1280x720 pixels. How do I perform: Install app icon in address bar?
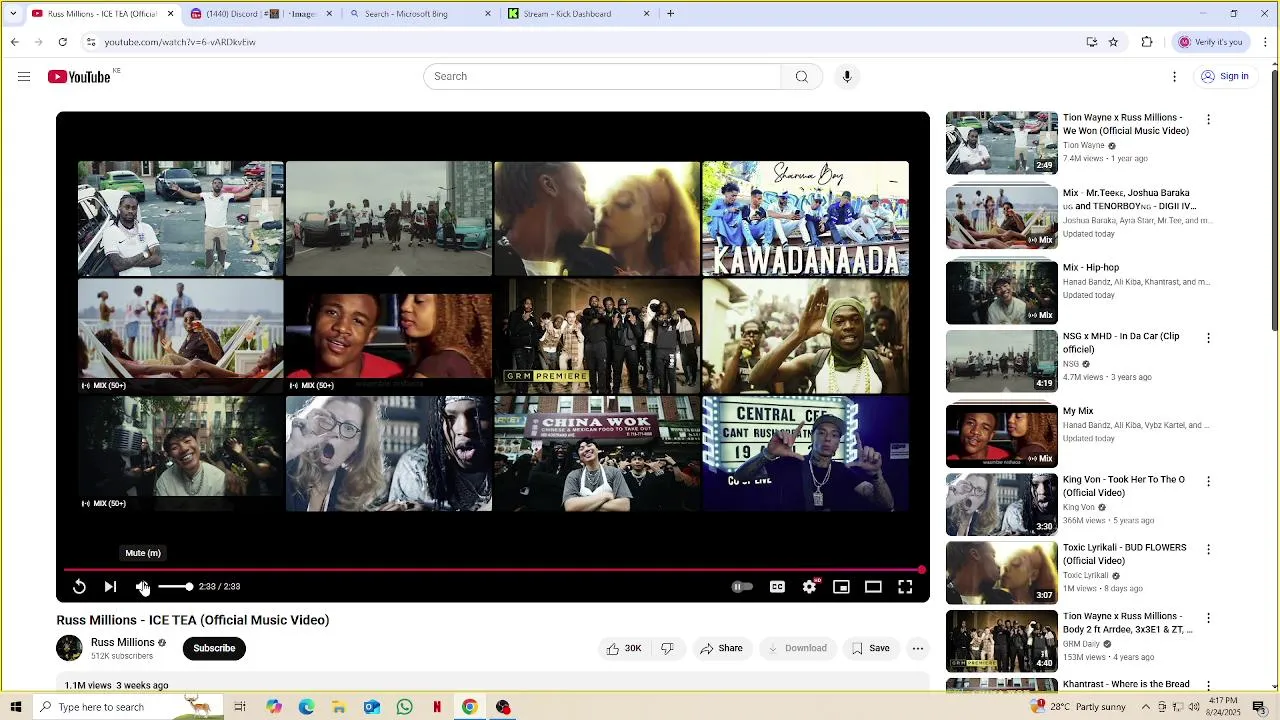(x=1092, y=42)
